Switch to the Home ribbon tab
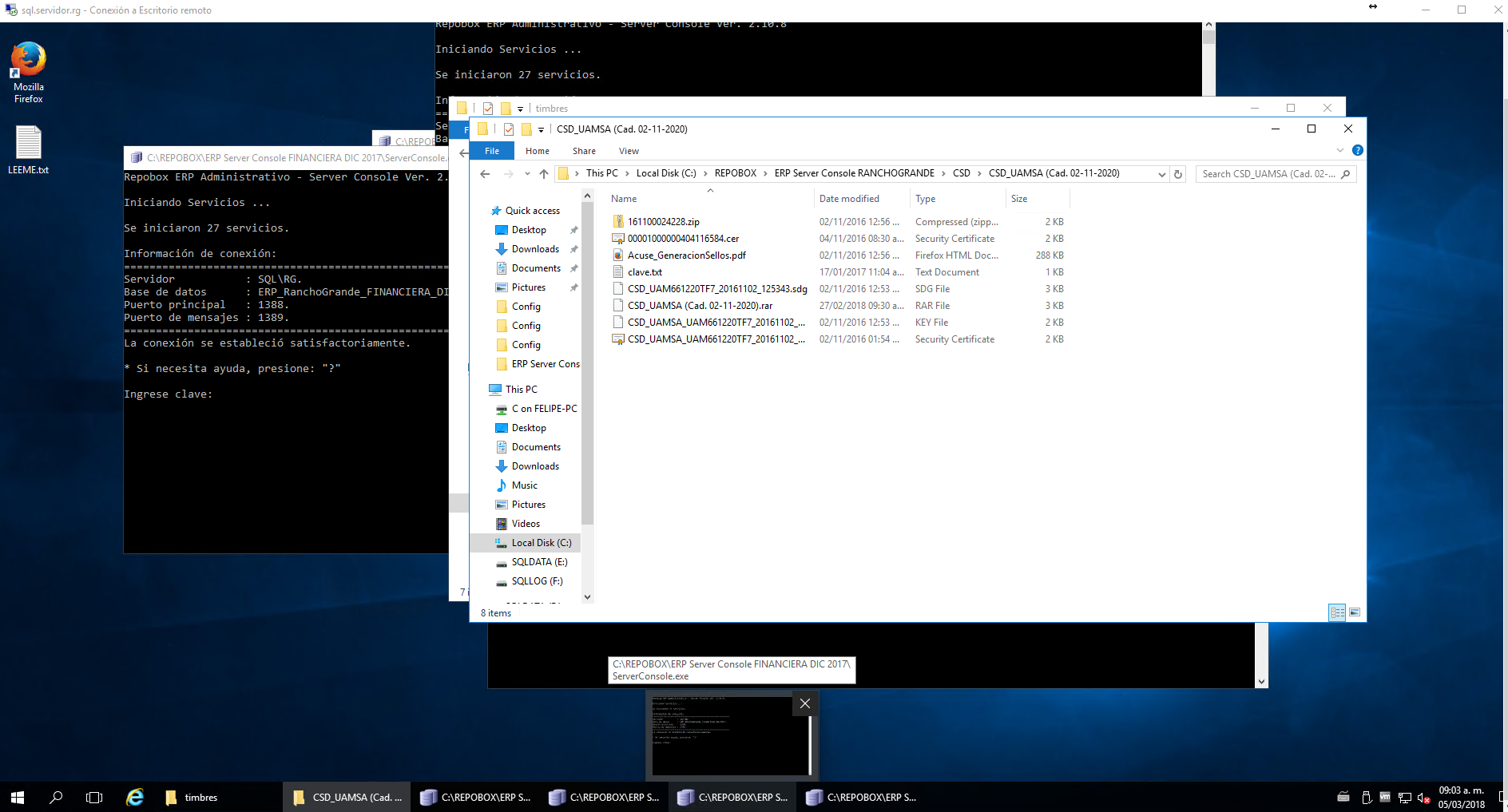The image size is (1508, 812). click(537, 151)
